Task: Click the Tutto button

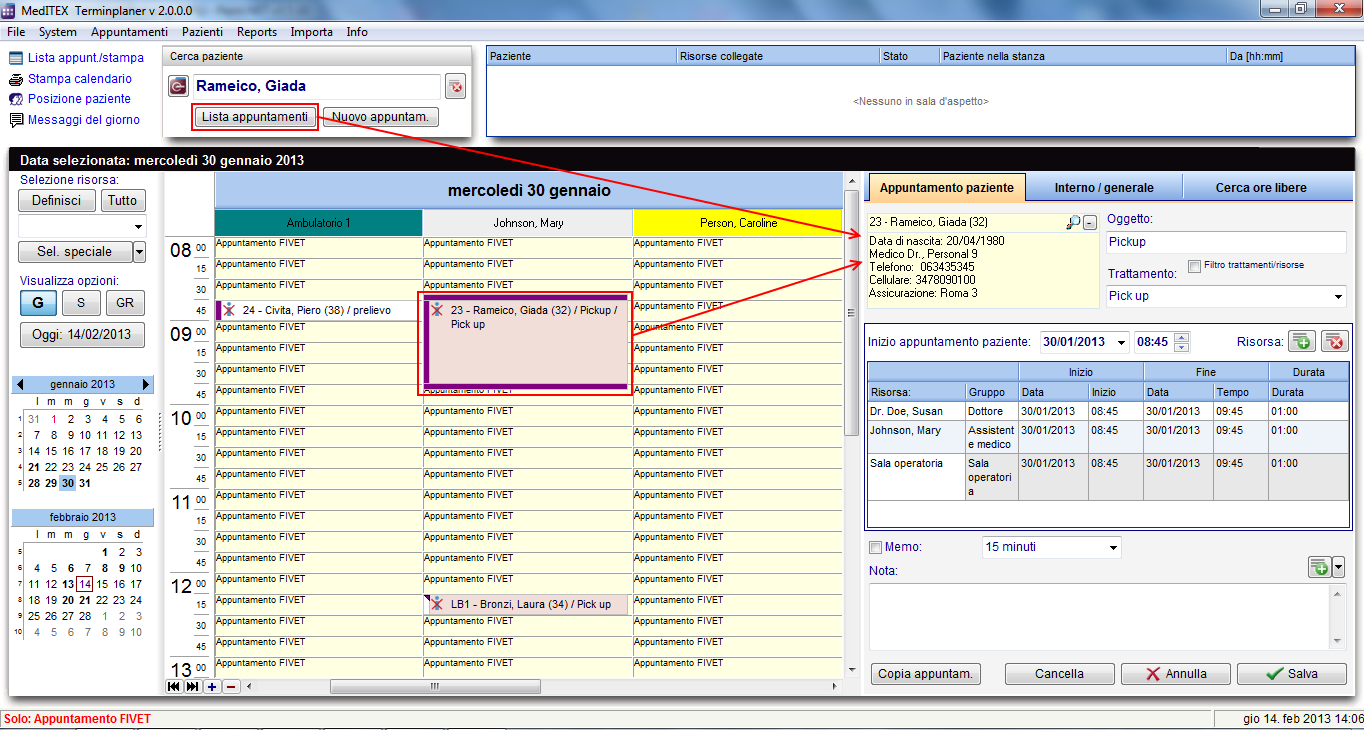Action: pyautogui.click(x=123, y=200)
